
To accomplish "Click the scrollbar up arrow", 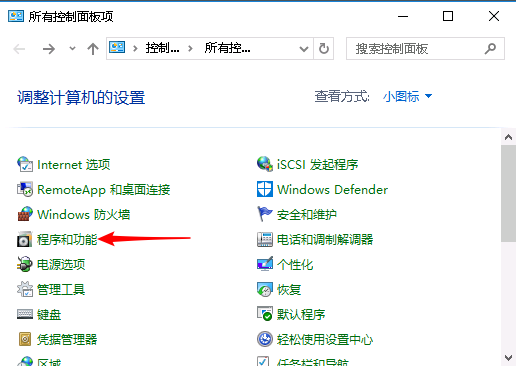I will click(x=508, y=137).
